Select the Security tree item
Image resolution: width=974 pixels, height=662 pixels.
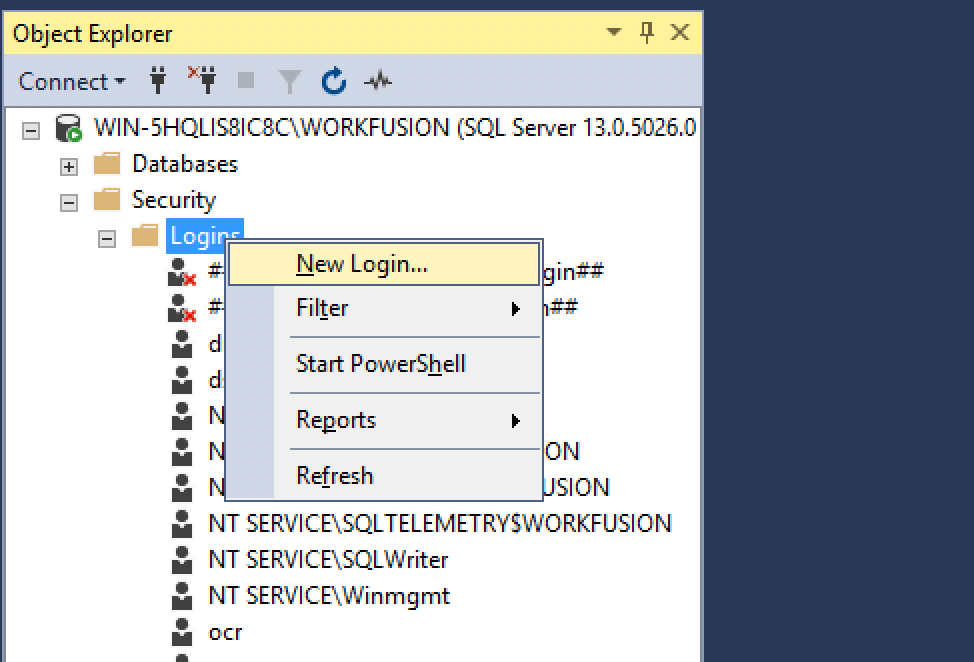click(x=173, y=200)
